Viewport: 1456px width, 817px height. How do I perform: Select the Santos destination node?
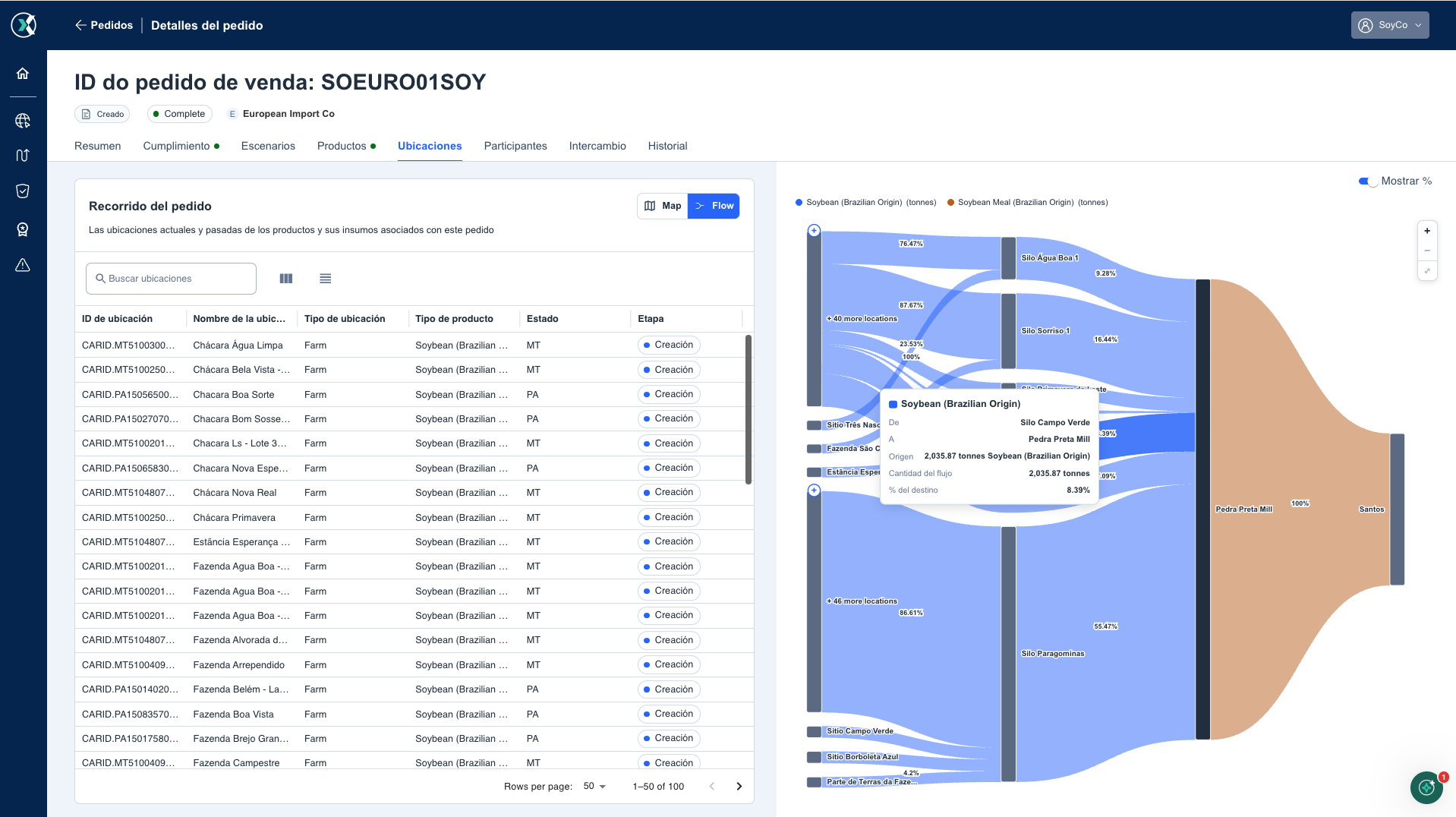(1397, 509)
